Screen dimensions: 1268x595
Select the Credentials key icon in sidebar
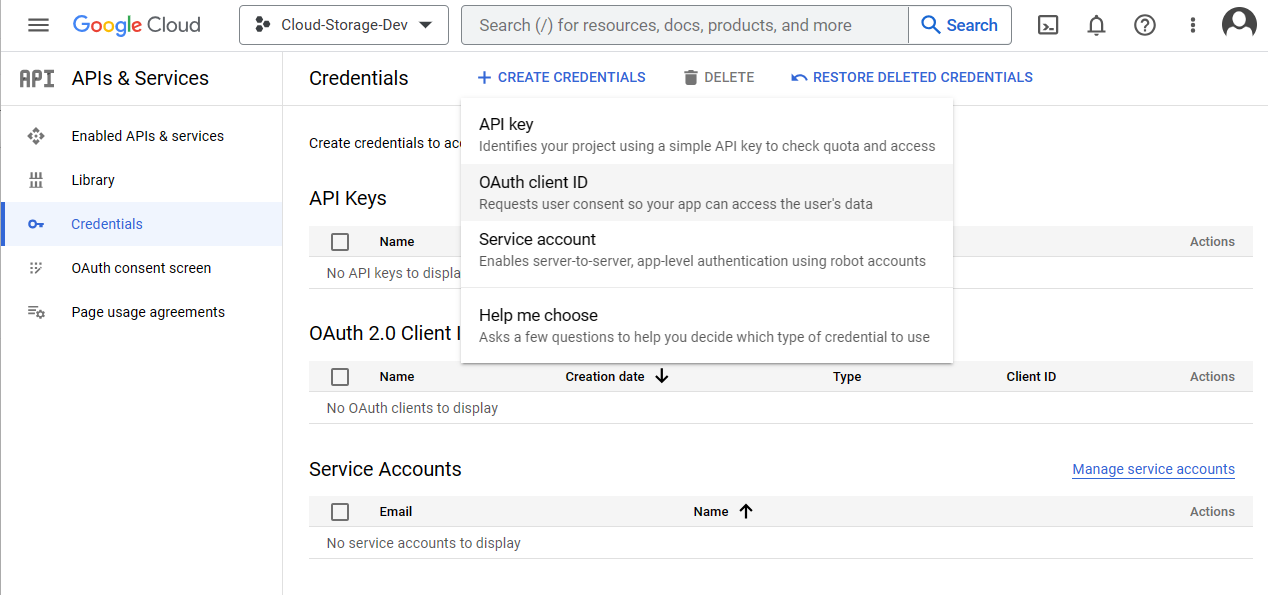tap(36, 224)
